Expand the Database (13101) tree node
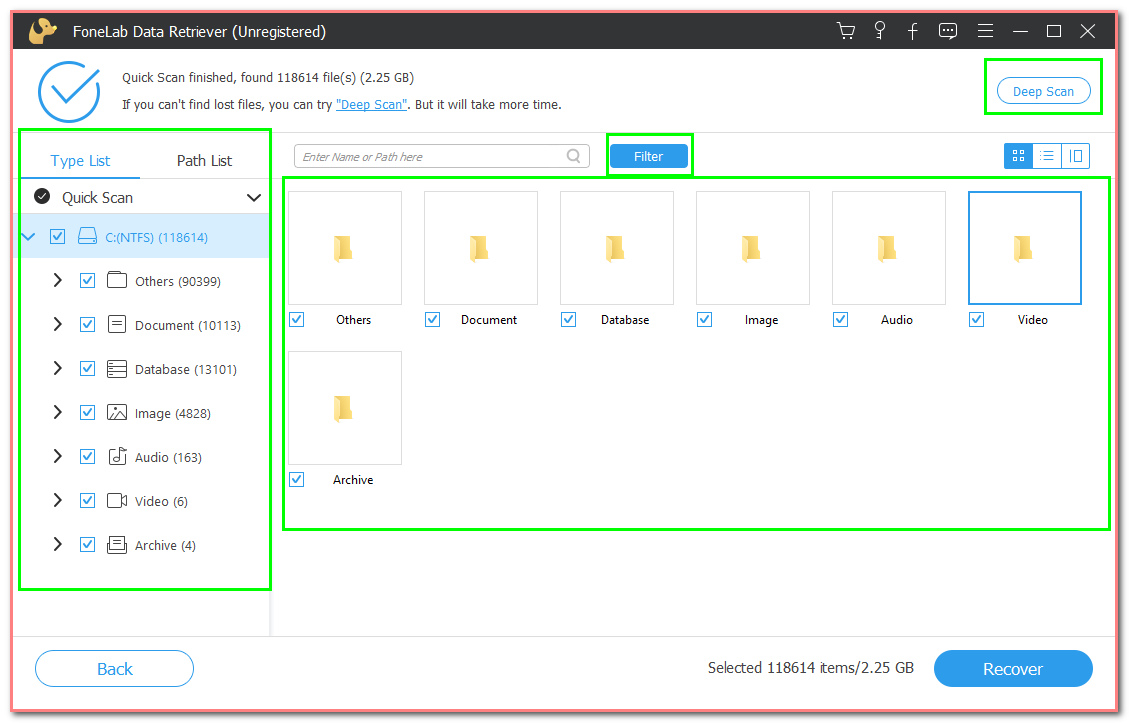 58,369
